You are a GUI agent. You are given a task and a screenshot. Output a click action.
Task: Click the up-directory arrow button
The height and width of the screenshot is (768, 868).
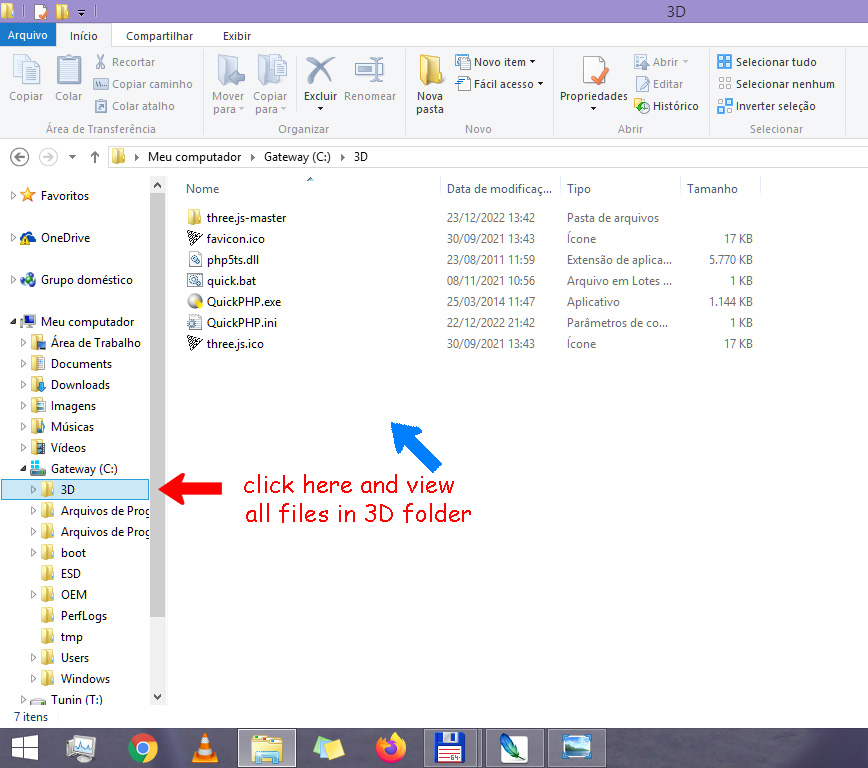[95, 157]
